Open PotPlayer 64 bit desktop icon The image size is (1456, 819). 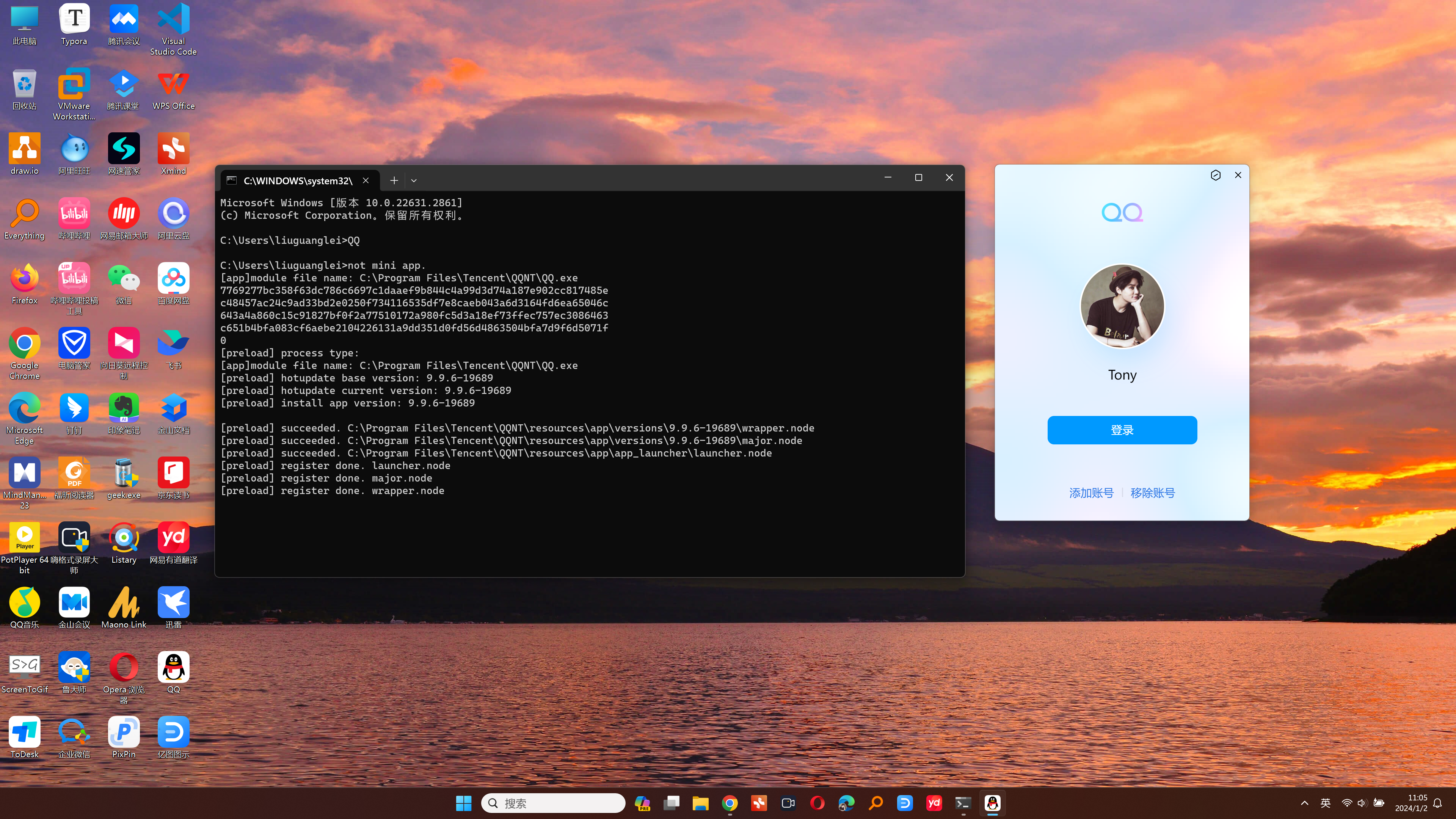pyautogui.click(x=24, y=549)
